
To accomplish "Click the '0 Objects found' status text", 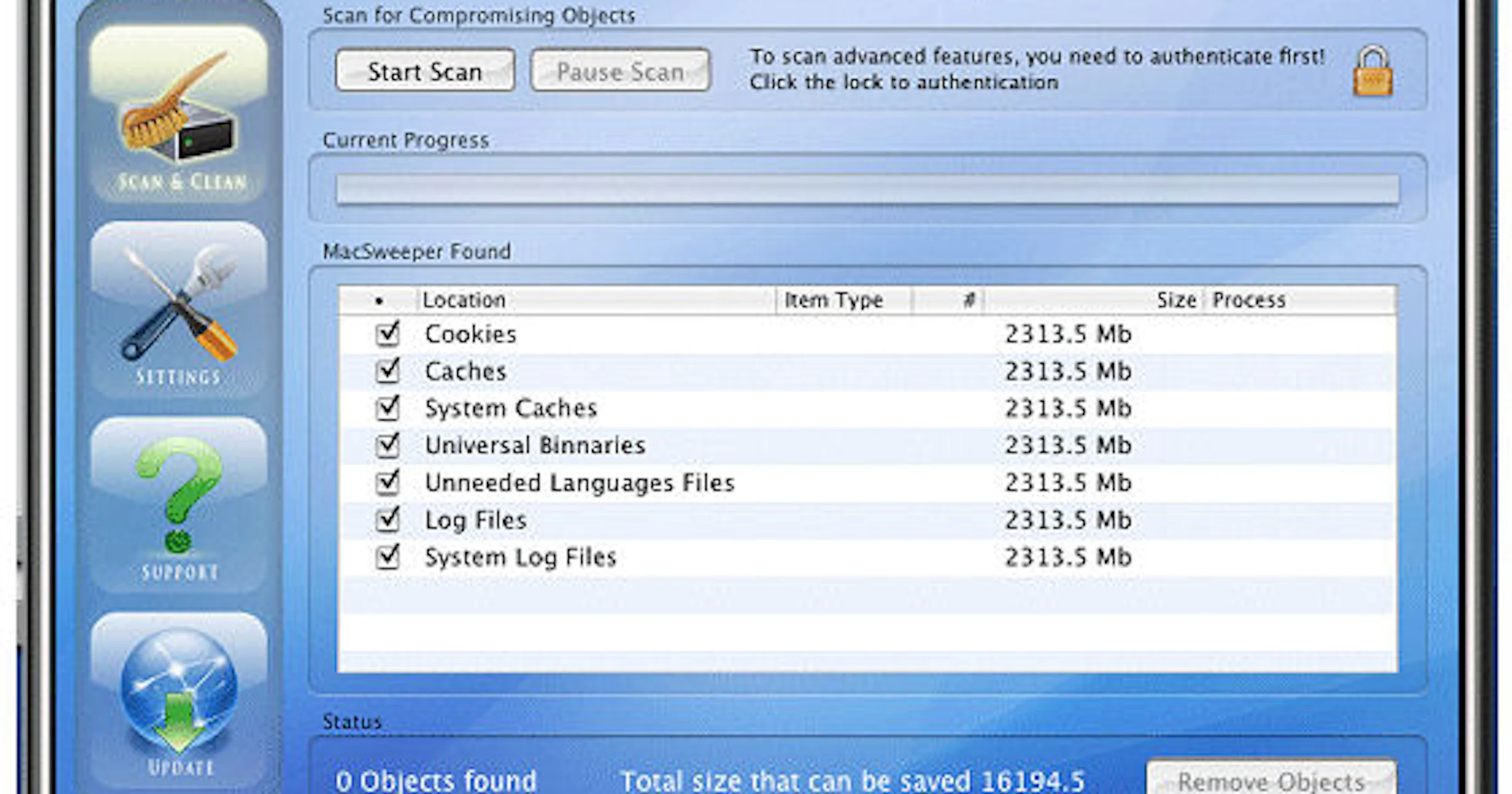I will pos(435,781).
